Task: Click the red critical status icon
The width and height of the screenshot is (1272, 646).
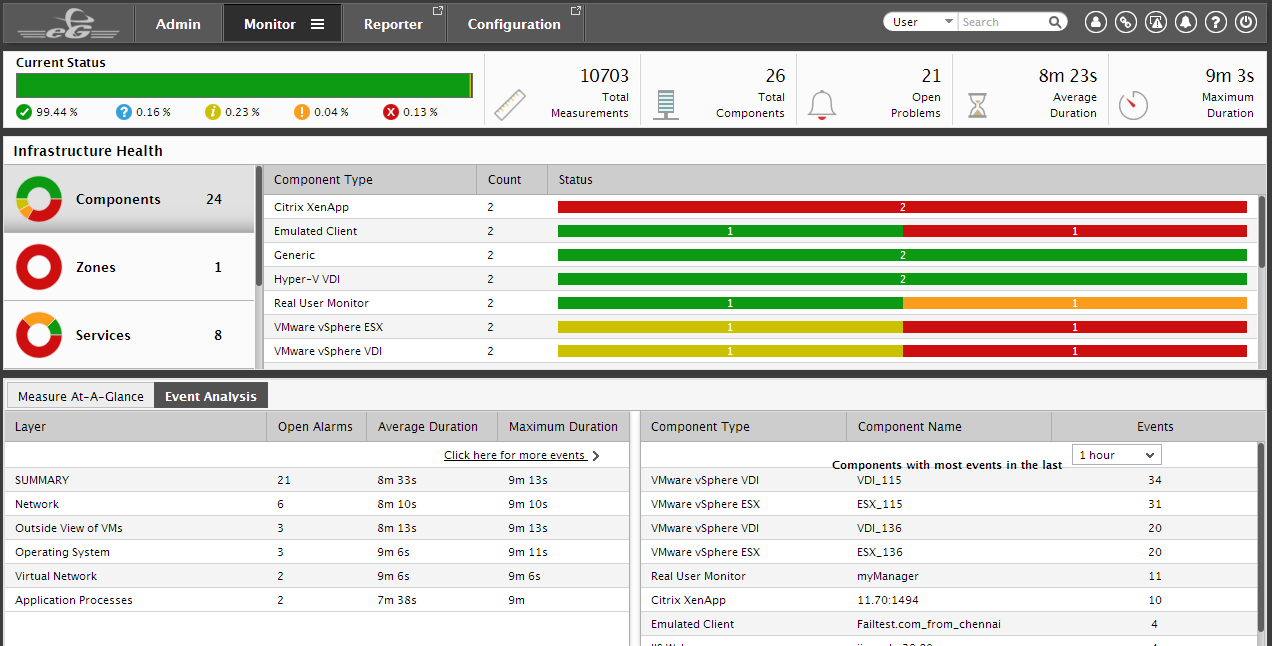Action: click(391, 112)
